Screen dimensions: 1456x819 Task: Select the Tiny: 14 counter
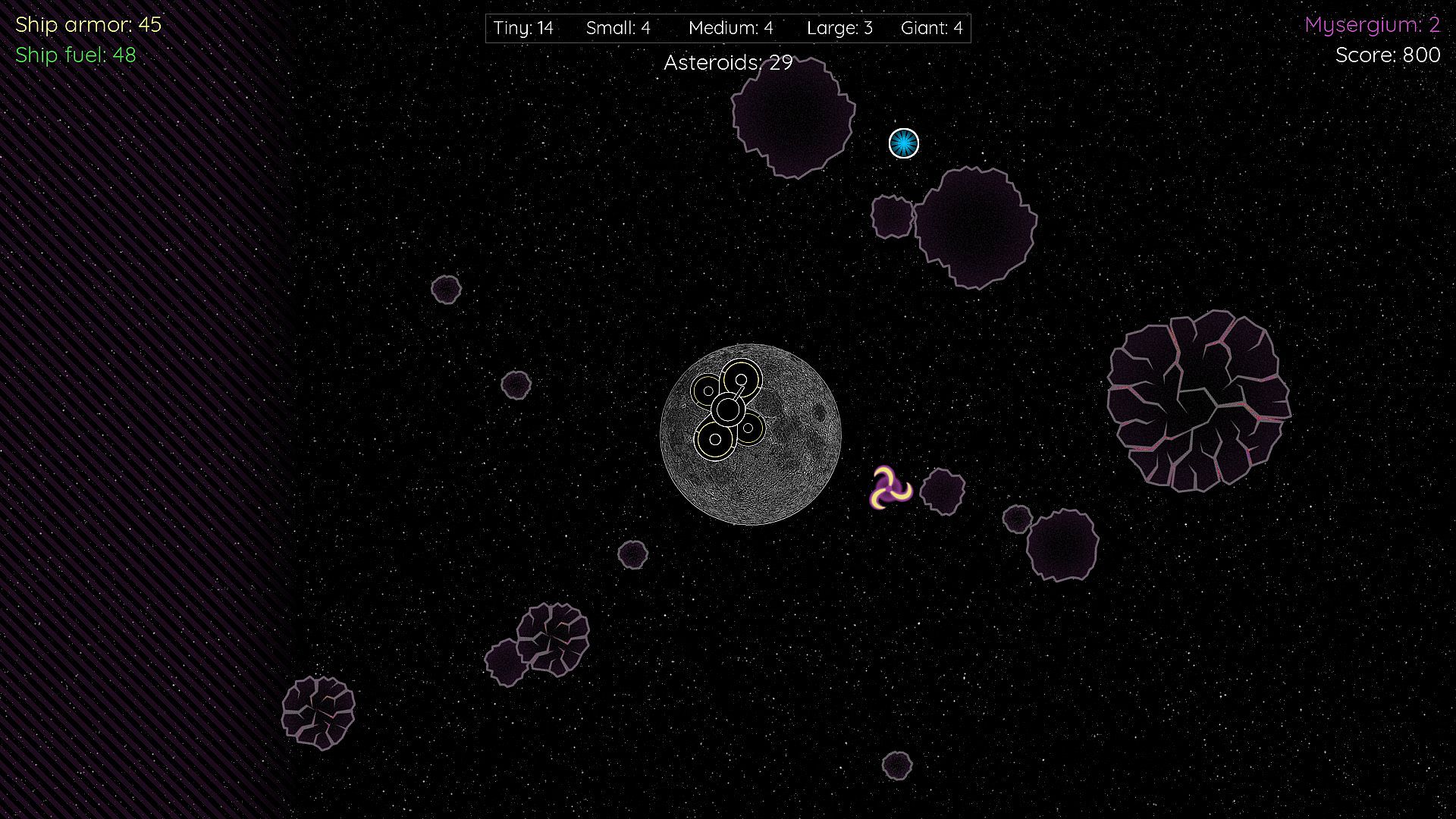523,29
